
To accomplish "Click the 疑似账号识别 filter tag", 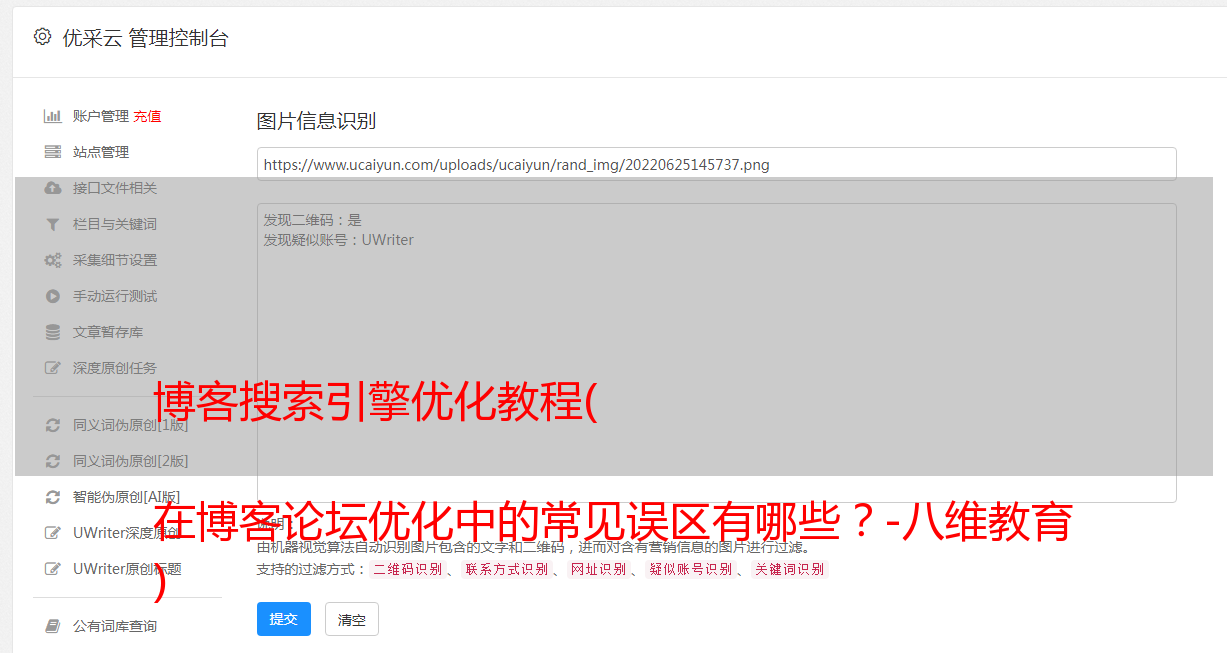I will pos(691,570).
